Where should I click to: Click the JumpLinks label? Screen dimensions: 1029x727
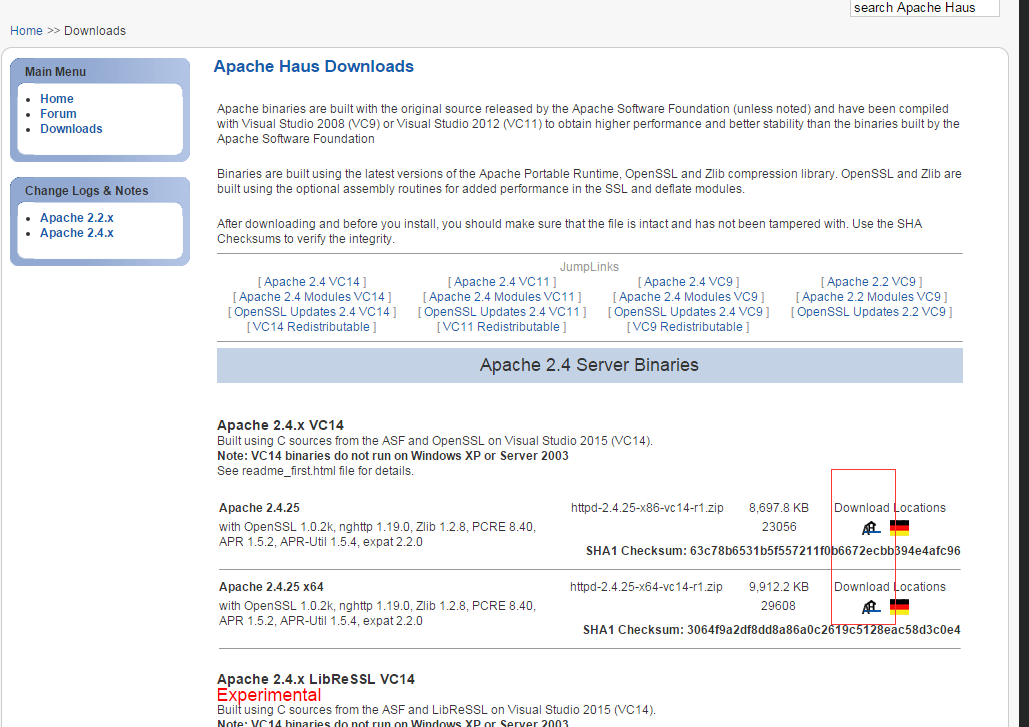589,266
